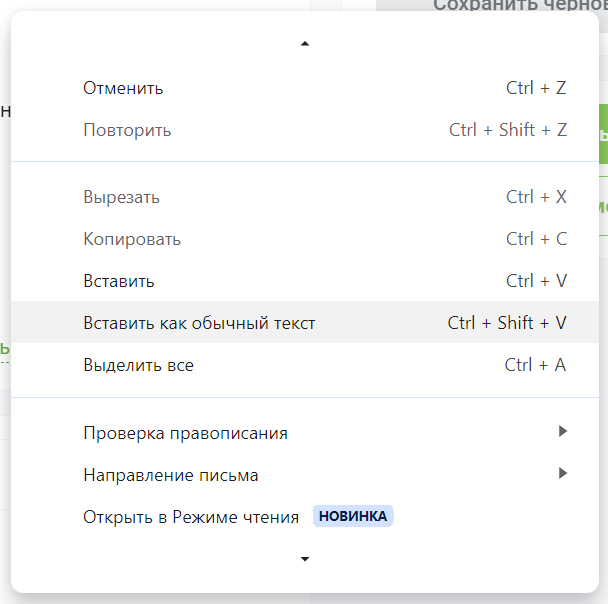Click the Ctrl + Shift + Z shortcut label
Image resolution: width=608 pixels, height=604 pixels.
pyautogui.click(x=508, y=130)
